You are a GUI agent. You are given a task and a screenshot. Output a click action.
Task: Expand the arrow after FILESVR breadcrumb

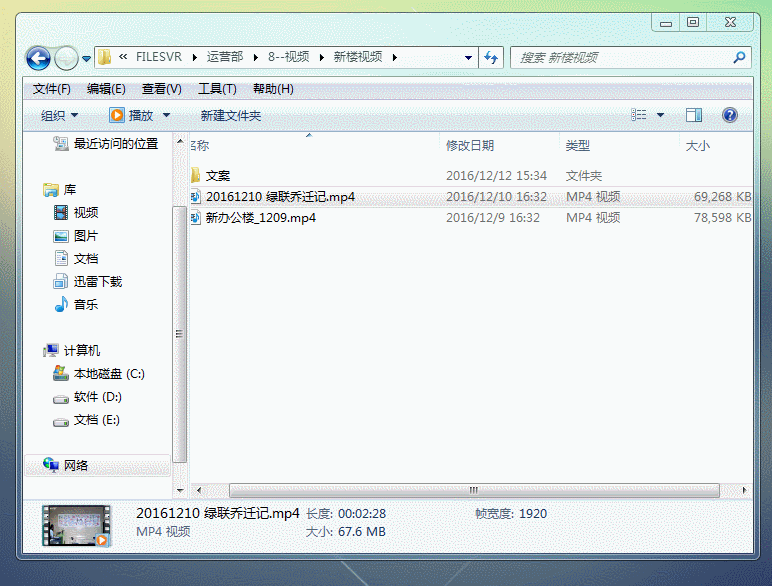tap(195, 58)
